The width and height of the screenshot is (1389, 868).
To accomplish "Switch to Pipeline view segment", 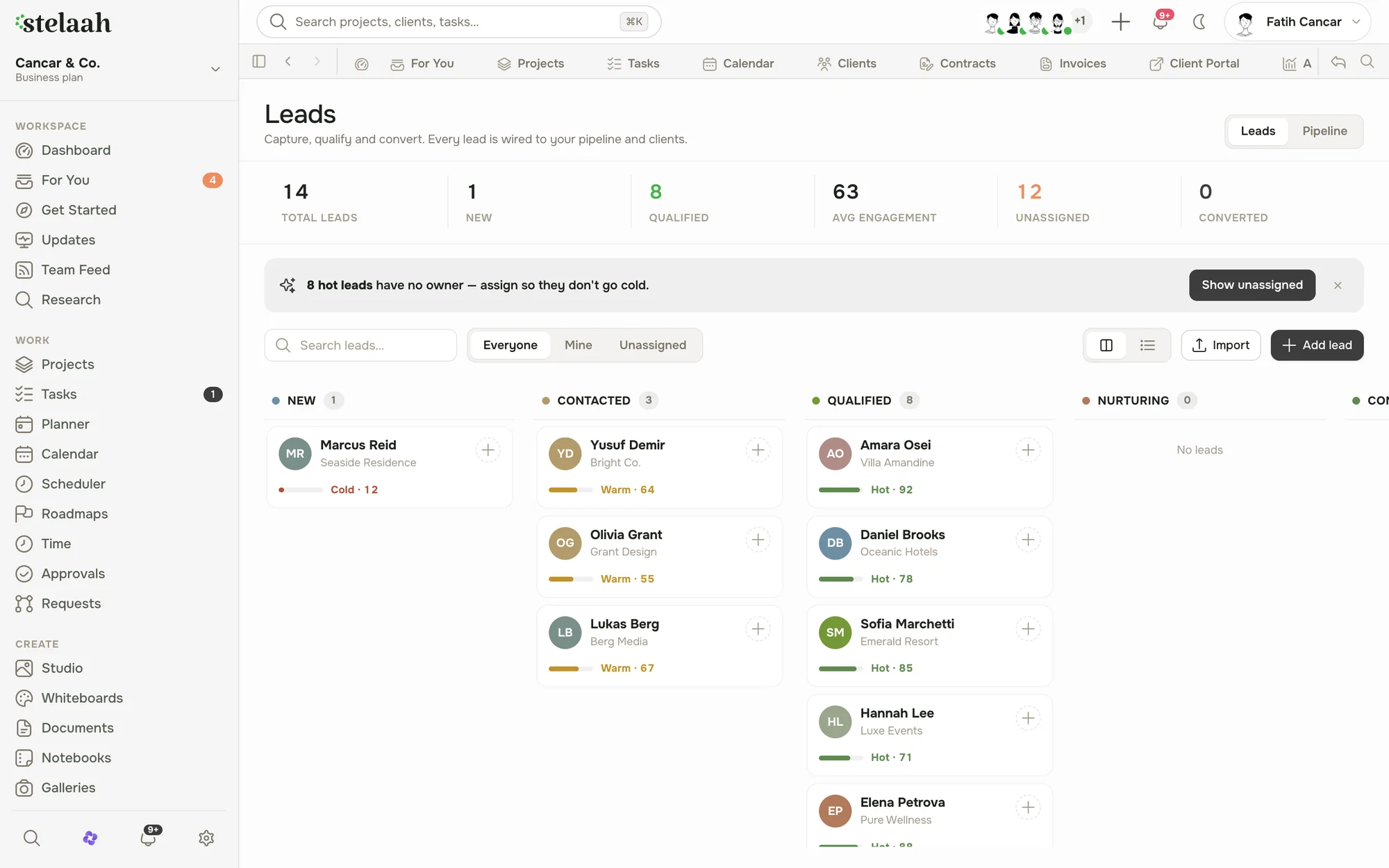I will click(1324, 131).
